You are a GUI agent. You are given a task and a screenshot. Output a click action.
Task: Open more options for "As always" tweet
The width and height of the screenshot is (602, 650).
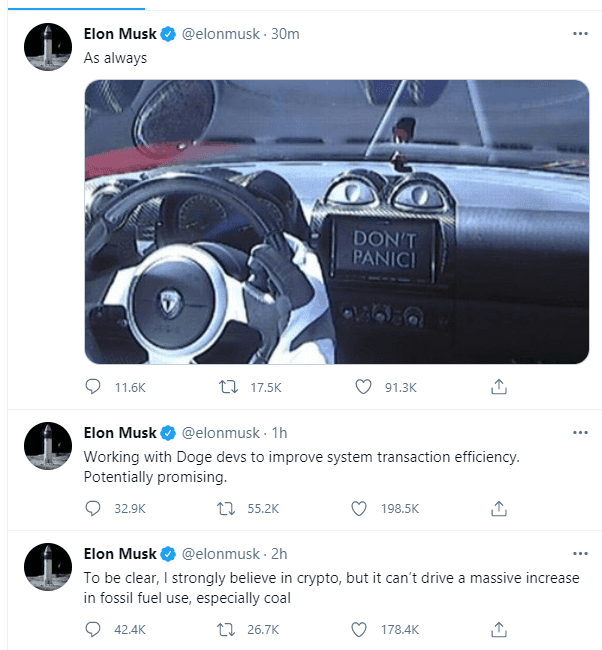[579, 33]
